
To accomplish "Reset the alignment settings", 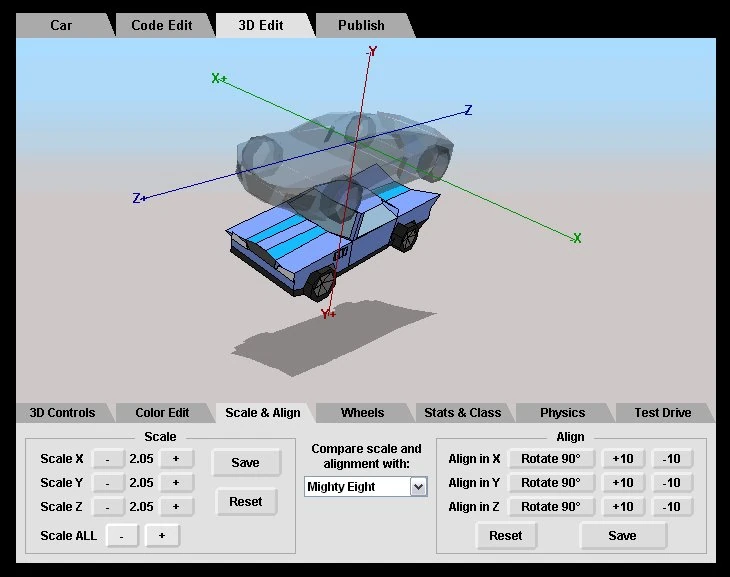I will pos(506,536).
